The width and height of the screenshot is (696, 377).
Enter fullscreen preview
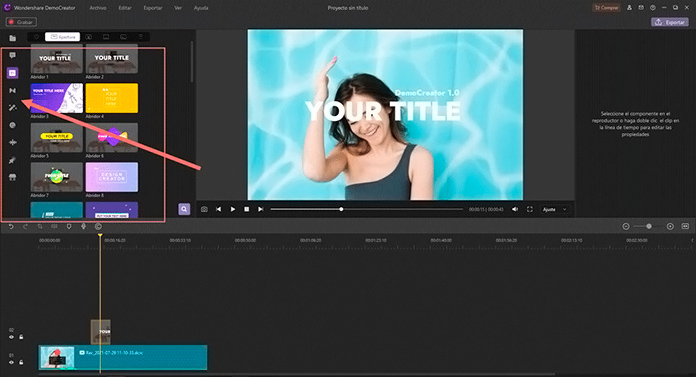tap(530, 209)
